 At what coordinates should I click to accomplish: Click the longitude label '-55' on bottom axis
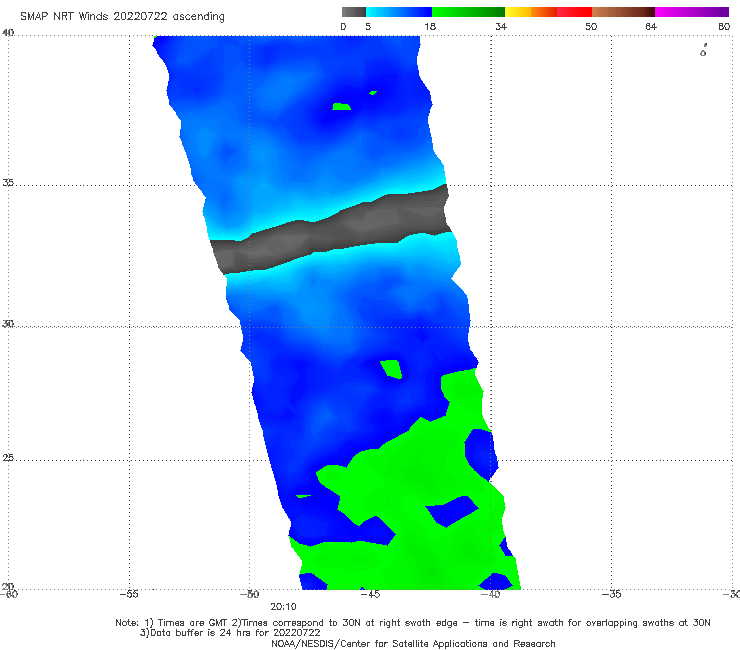129,594
